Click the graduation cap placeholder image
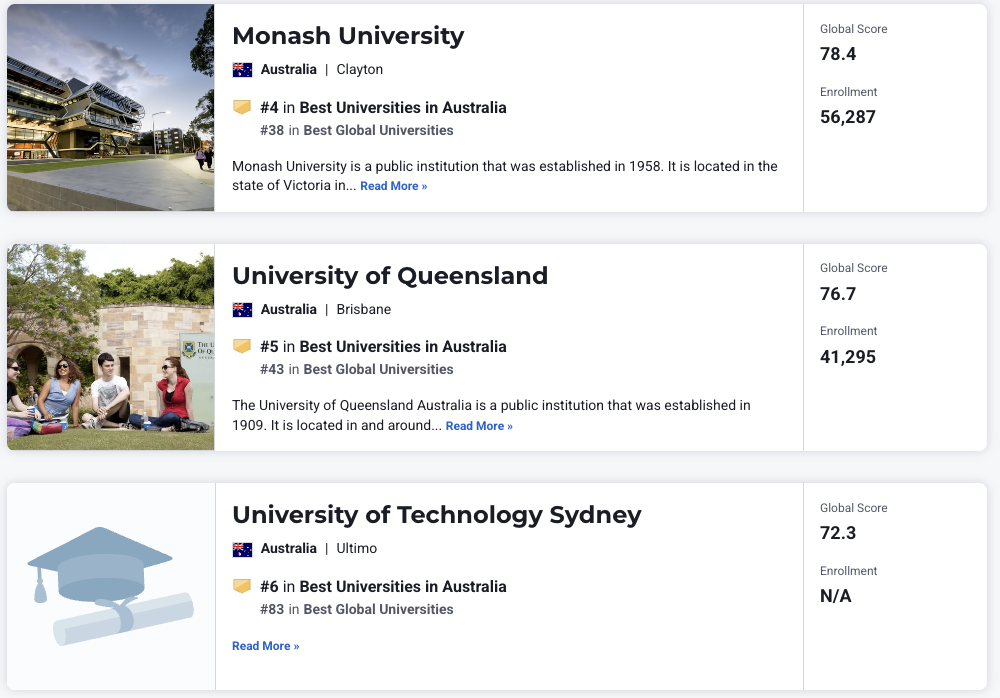Screen dimensions: 1000x698 110,586
